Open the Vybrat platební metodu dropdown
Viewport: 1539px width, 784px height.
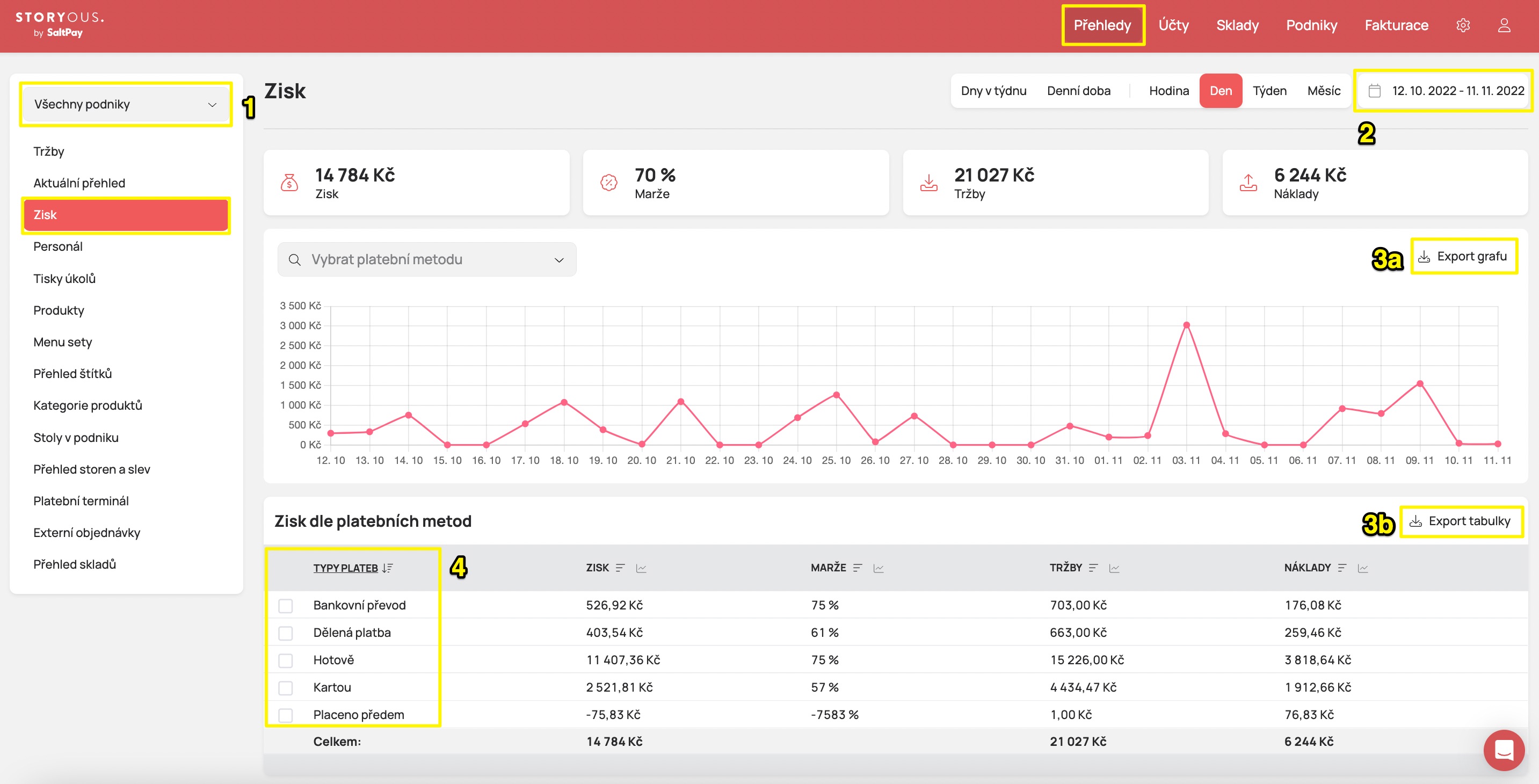click(426, 259)
